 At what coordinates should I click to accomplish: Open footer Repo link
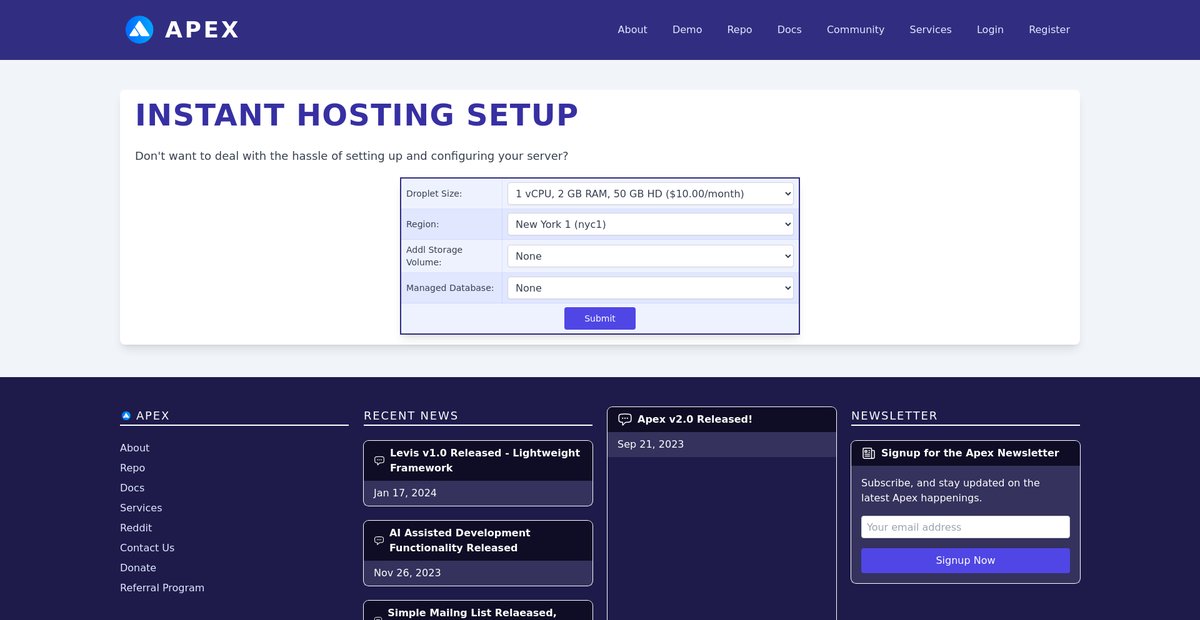[132, 468]
